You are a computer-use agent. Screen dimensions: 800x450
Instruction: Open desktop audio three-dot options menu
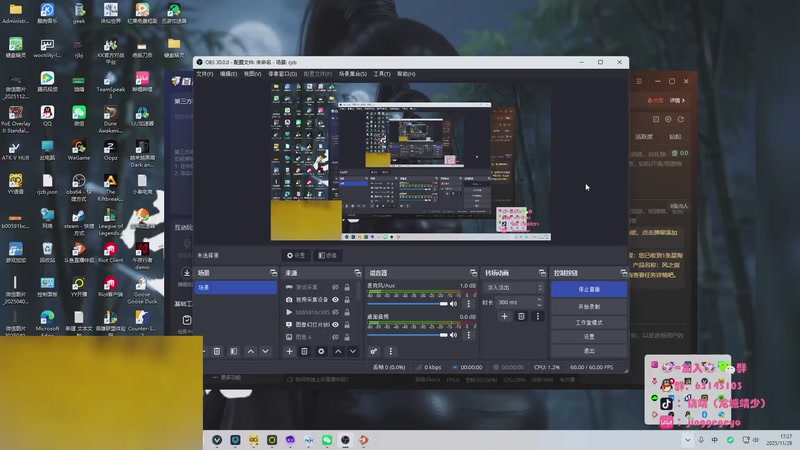(468, 335)
